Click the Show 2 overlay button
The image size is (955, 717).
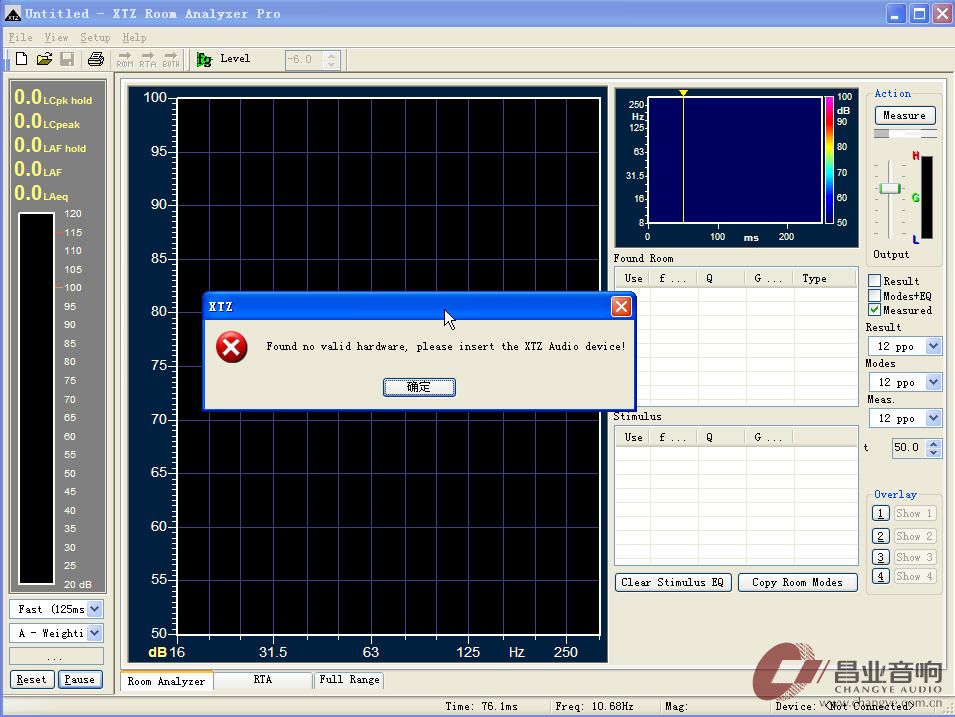pyautogui.click(x=914, y=536)
